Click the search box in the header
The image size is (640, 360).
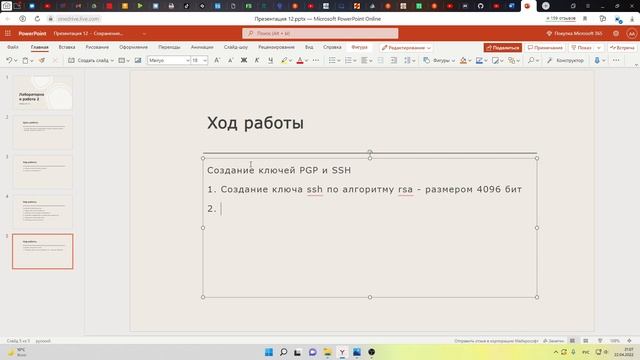320,33
